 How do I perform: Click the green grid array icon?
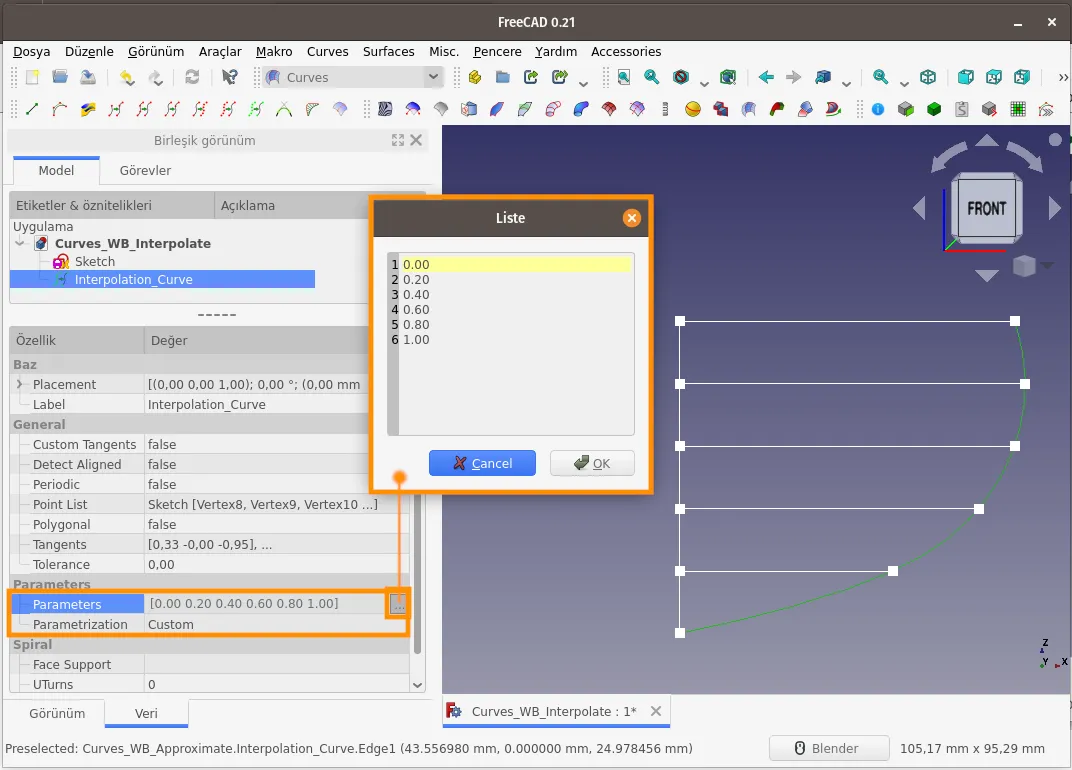coord(1018,109)
